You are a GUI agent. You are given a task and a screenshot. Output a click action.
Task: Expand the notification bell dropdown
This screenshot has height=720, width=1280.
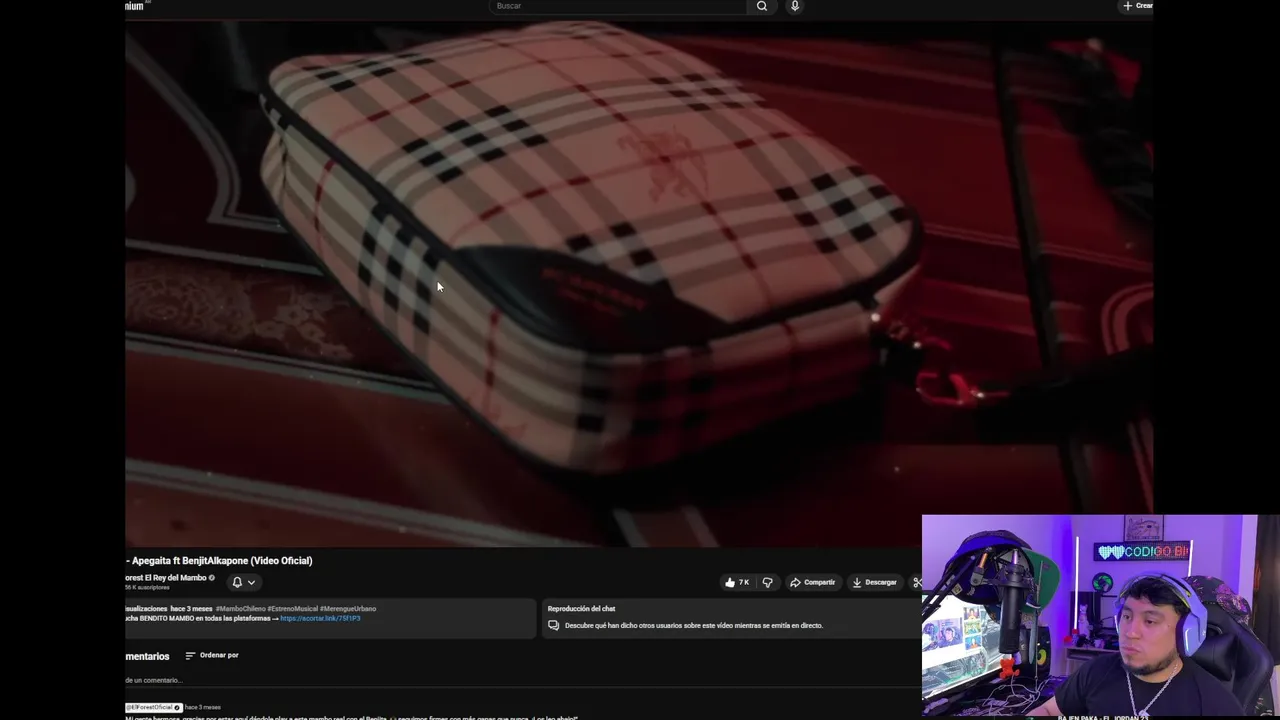[244, 582]
